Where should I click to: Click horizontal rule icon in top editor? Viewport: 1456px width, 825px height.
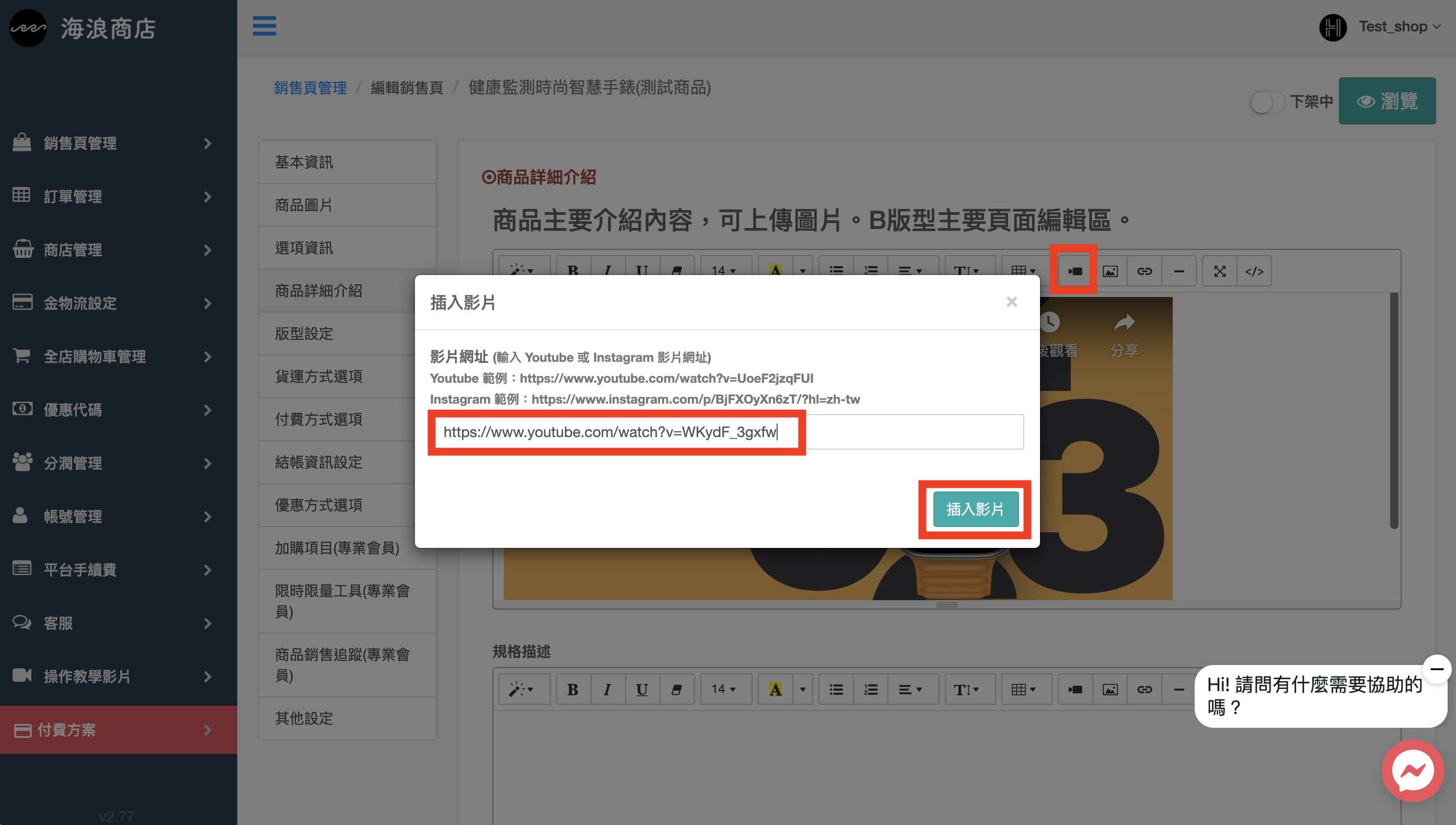click(x=1179, y=271)
